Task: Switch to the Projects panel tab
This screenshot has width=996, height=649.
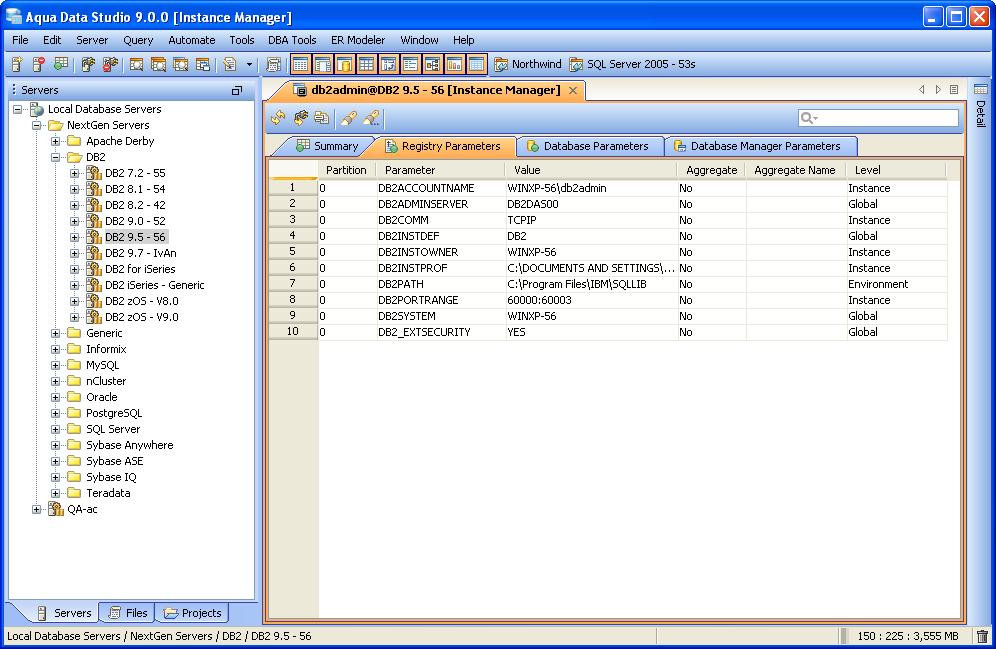Action: coord(192,613)
